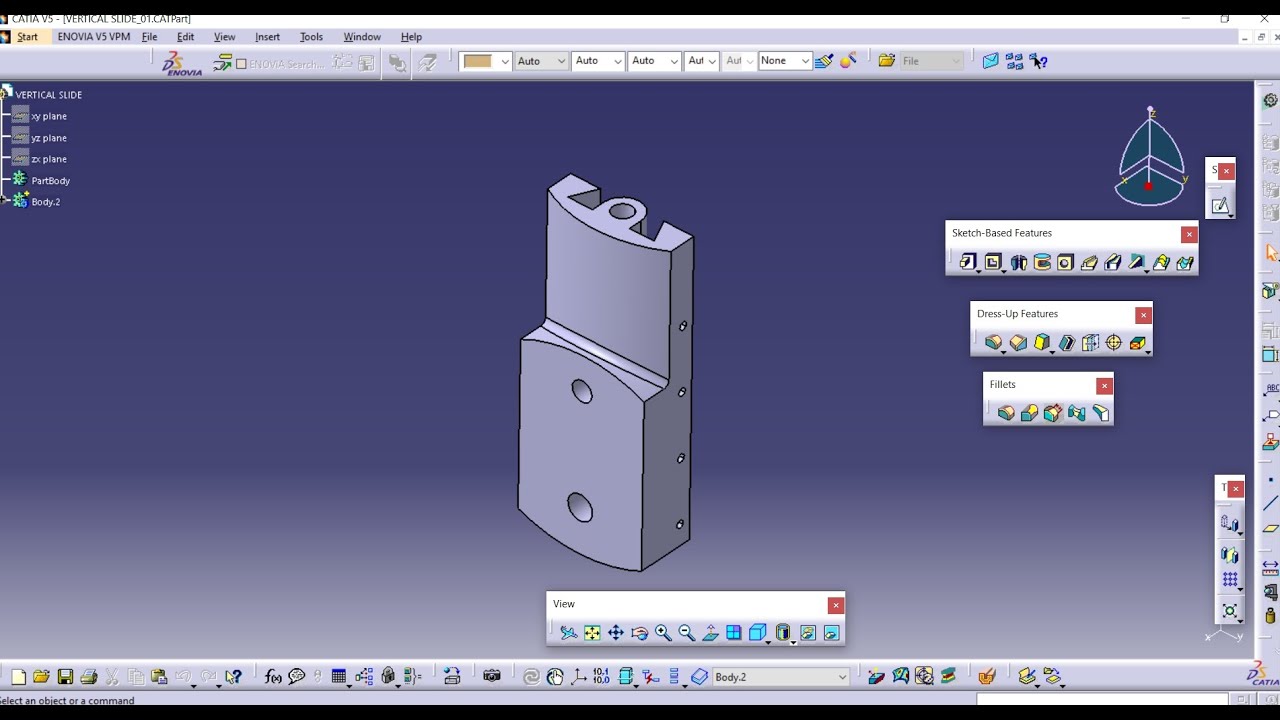Select Edge Fillet in Dress-Up Features

[993, 343]
